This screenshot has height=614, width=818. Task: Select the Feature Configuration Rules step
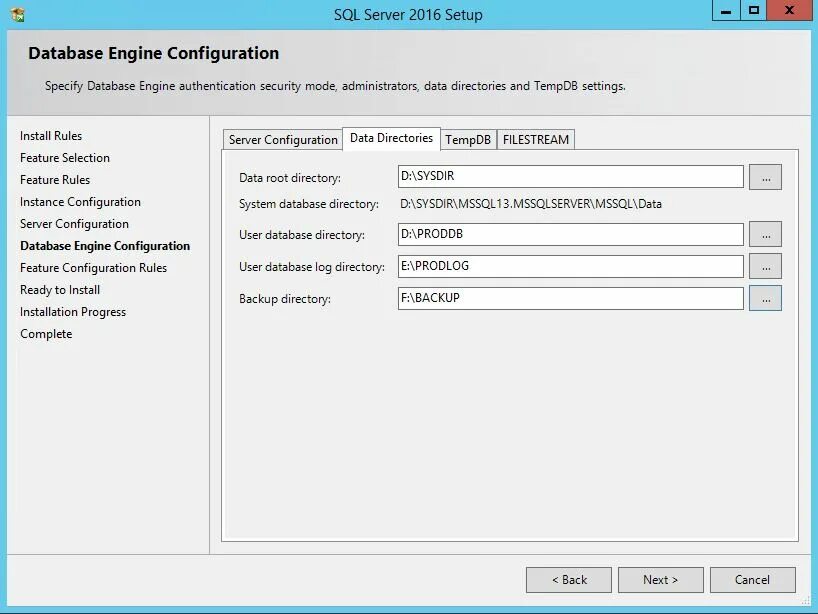click(x=93, y=268)
